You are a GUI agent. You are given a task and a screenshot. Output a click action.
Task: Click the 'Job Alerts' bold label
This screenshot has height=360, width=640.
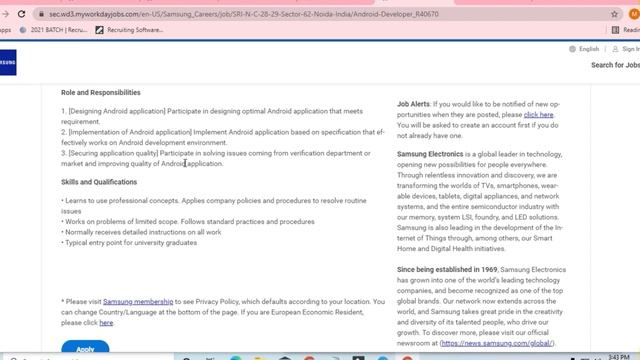click(413, 104)
